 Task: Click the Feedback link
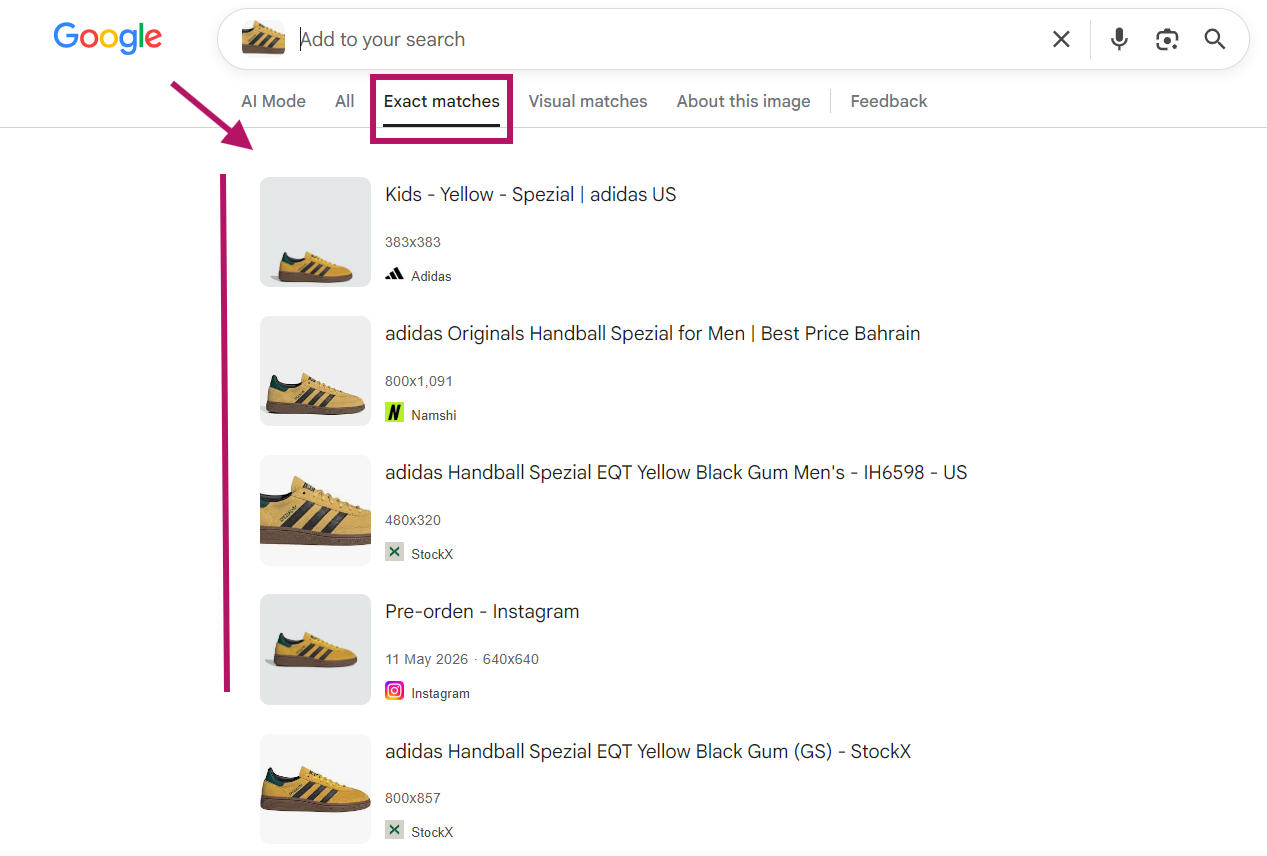tap(889, 101)
